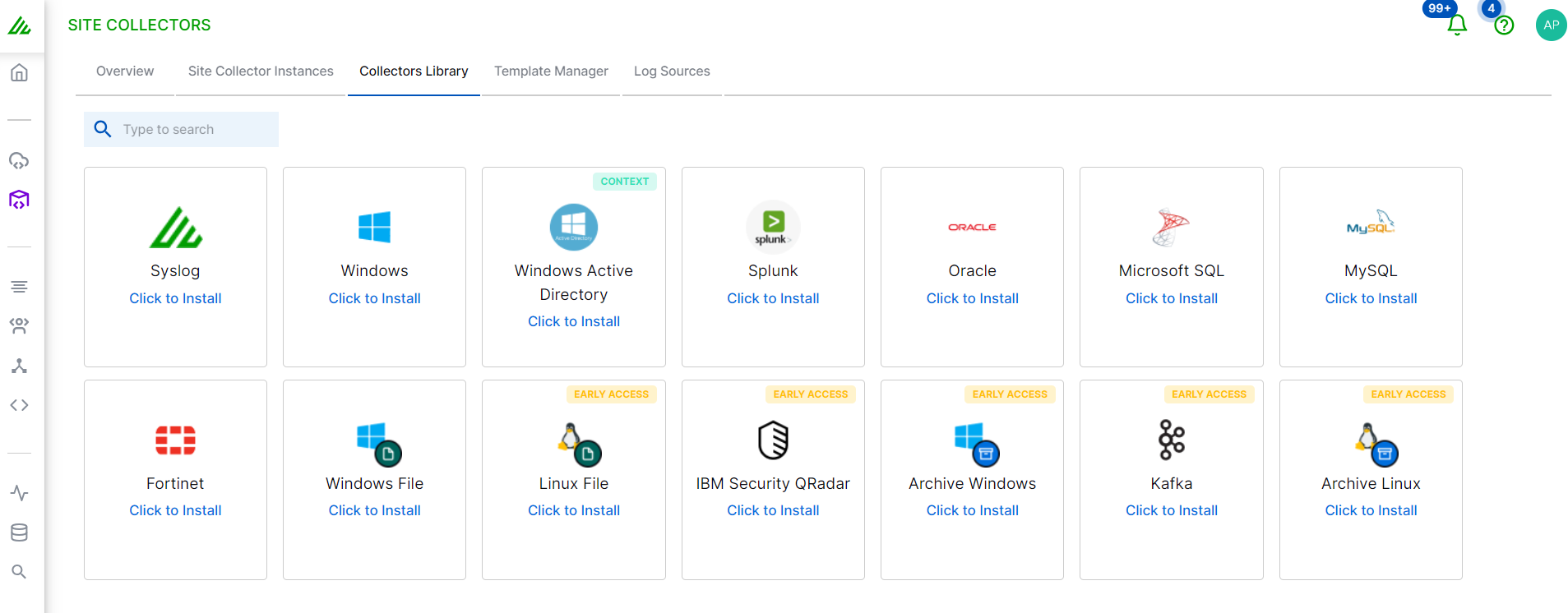Image resolution: width=1568 pixels, height=613 pixels.
Task: Click the Archive Linux collector logo
Action: 1376,444
